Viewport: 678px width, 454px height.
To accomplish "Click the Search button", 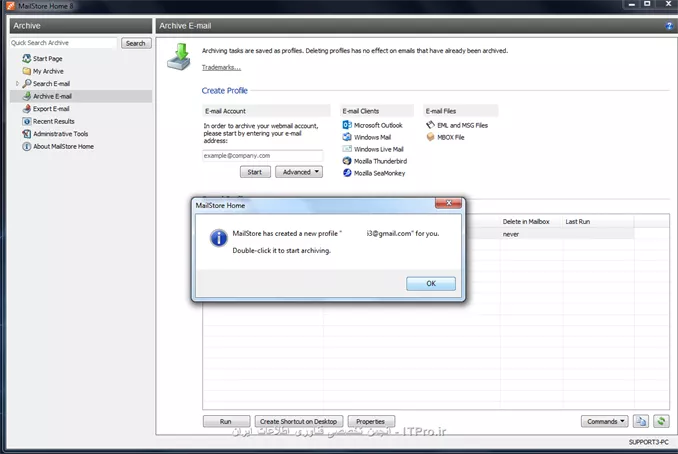I will click(136, 43).
